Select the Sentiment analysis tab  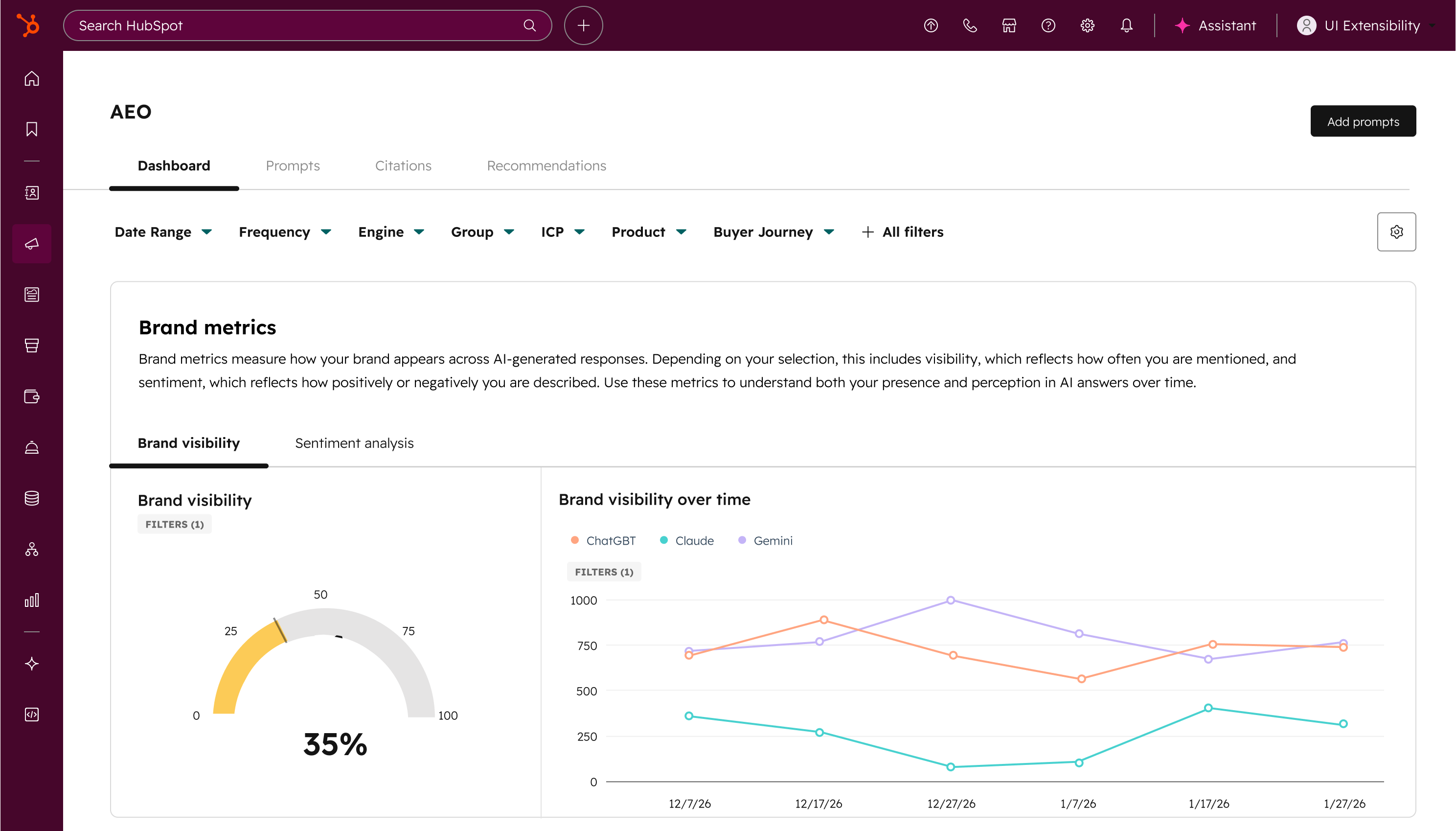click(x=354, y=443)
